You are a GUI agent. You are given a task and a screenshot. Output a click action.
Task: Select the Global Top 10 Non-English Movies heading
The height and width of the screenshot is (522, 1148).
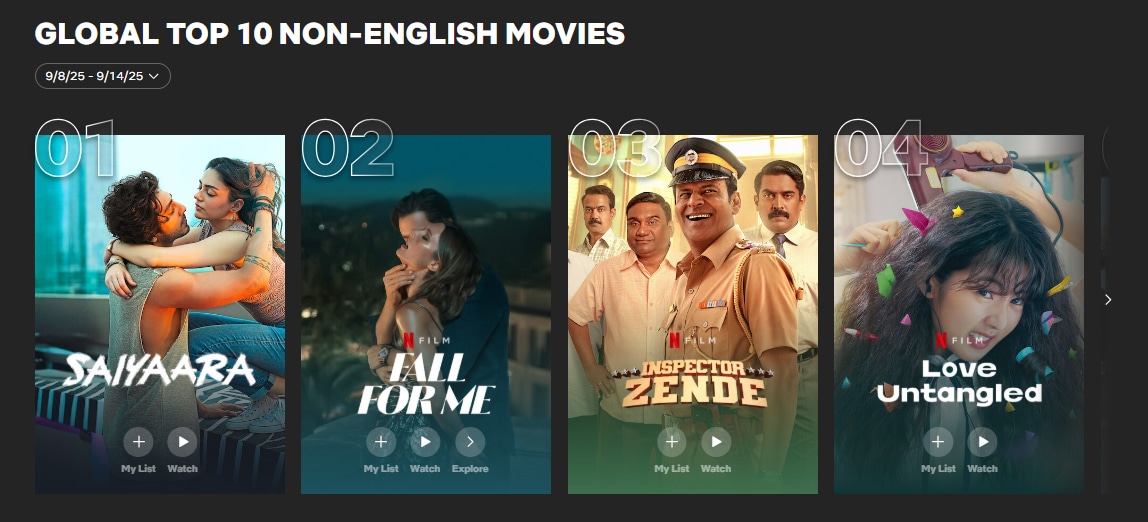click(329, 34)
